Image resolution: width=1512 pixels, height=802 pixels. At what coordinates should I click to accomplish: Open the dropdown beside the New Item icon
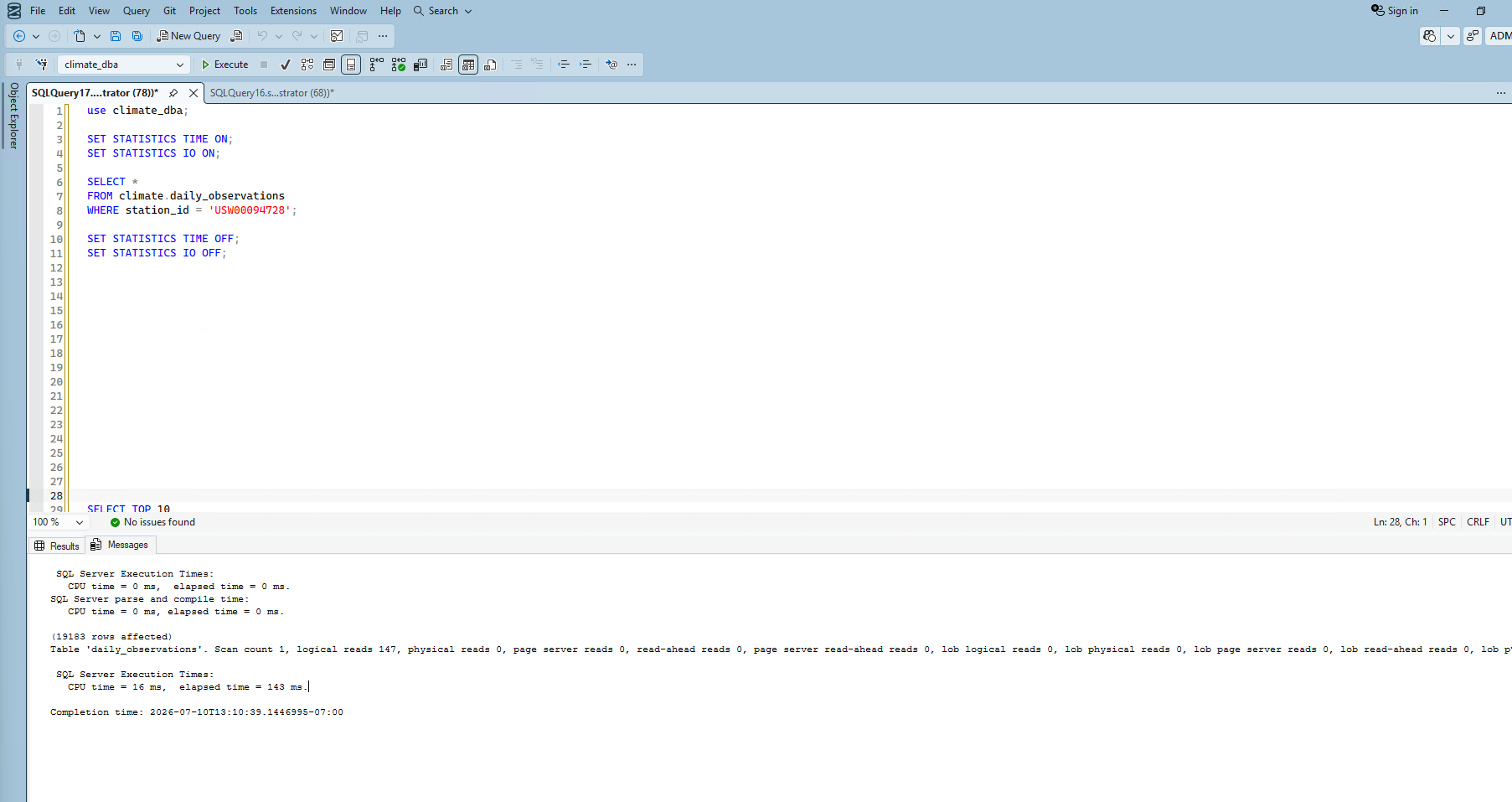[x=97, y=36]
